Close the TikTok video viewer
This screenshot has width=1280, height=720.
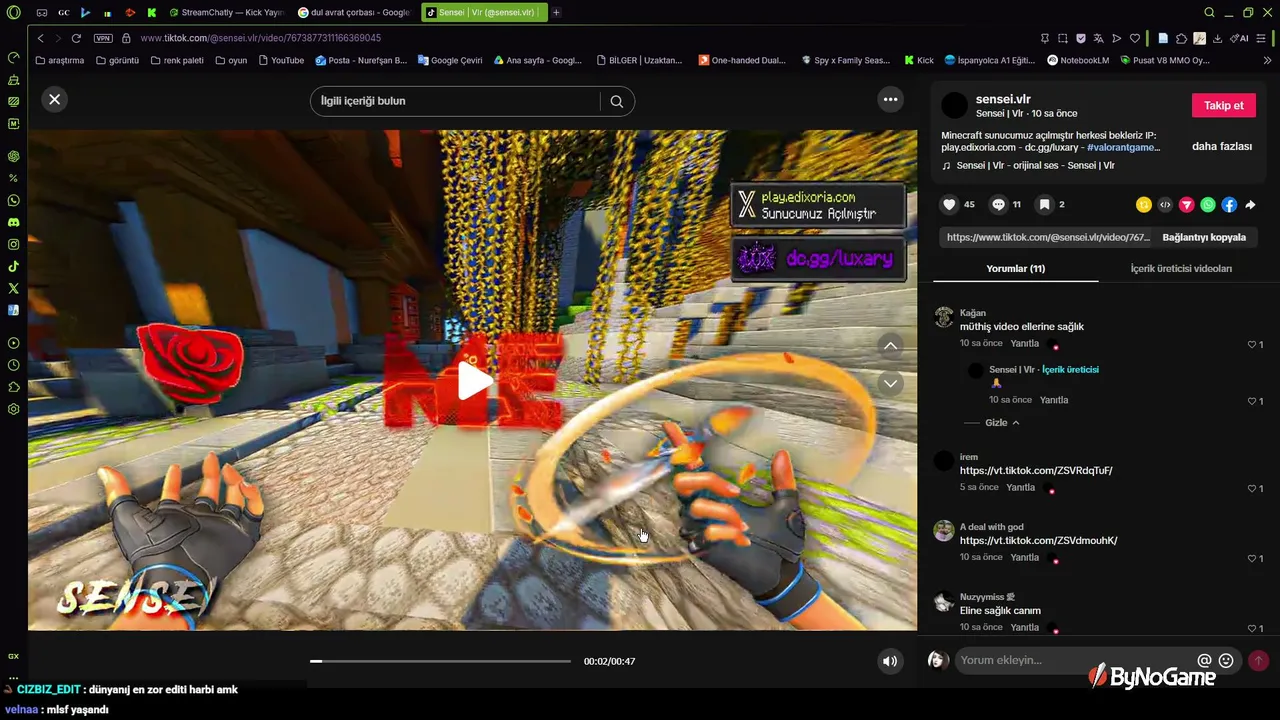coord(55,99)
